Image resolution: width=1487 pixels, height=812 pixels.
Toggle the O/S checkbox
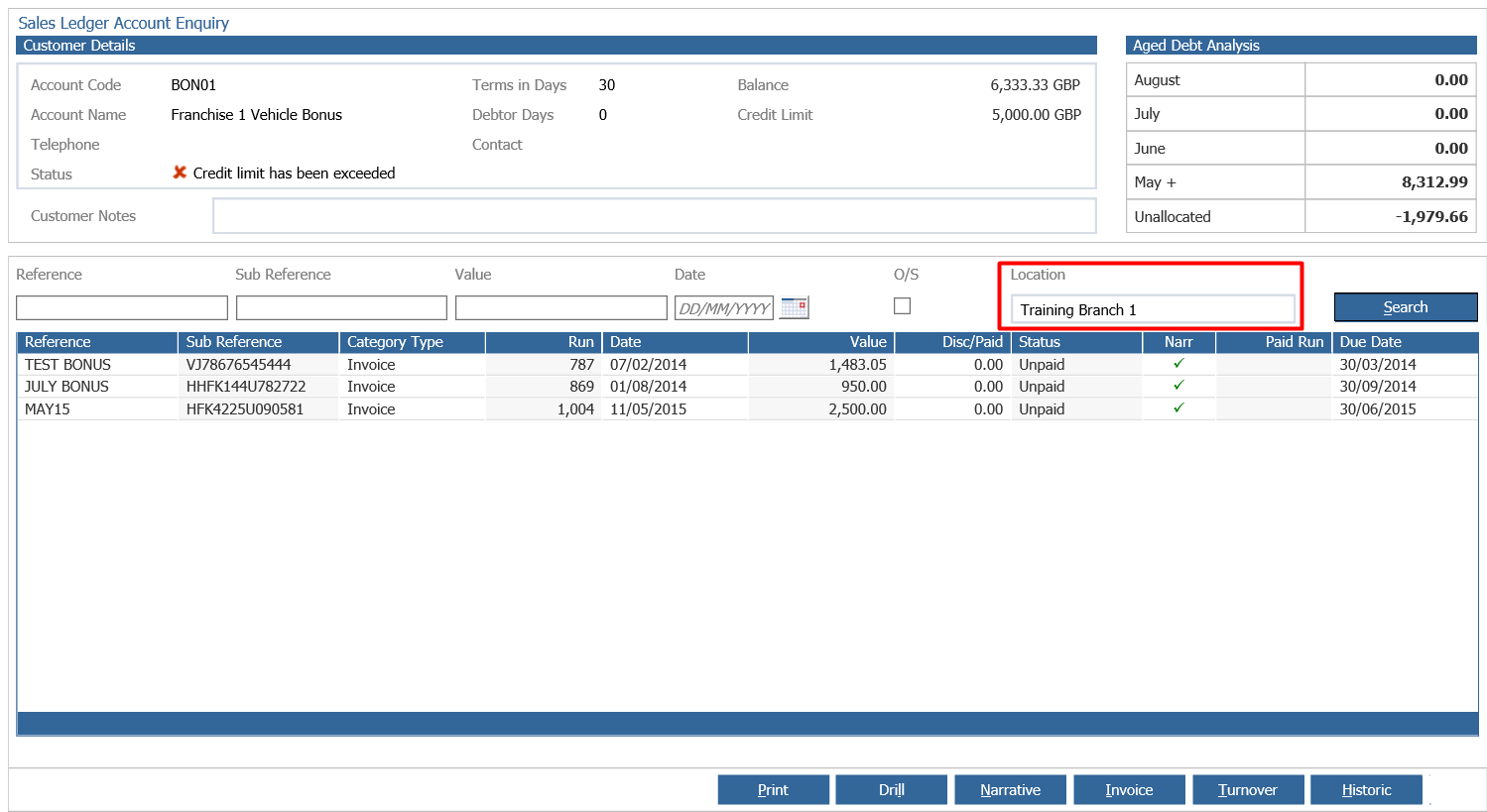pyautogui.click(x=902, y=306)
